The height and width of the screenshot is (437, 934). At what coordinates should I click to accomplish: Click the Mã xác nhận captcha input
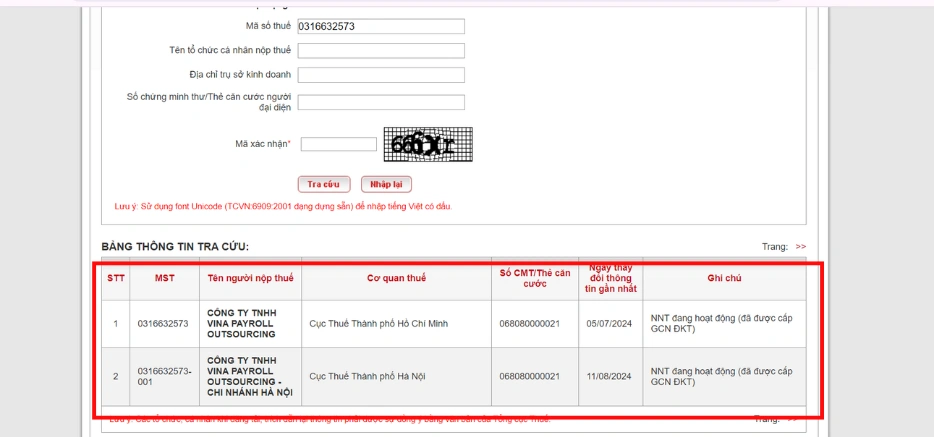(338, 144)
